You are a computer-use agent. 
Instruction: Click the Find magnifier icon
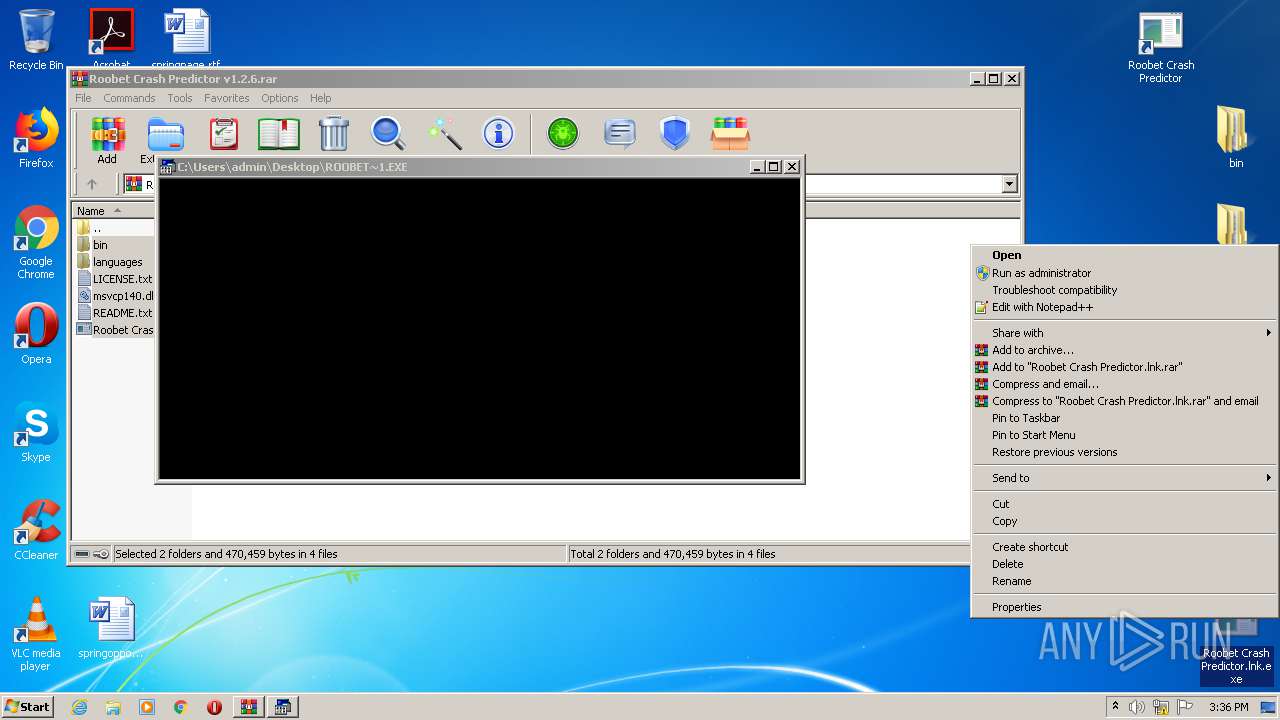[x=388, y=134]
